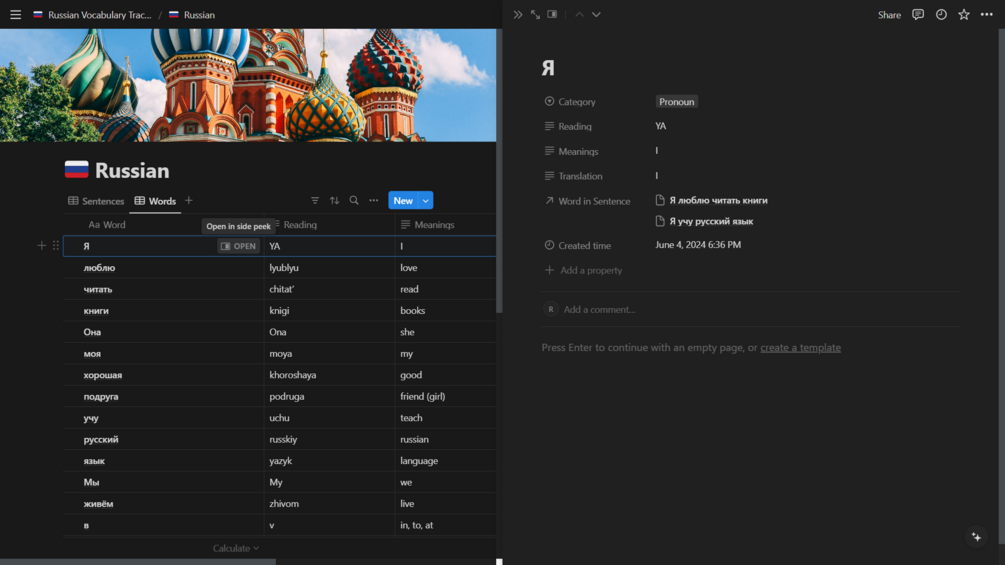1005x565 pixels.
Task: View the page history clock icon
Action: [941, 15]
